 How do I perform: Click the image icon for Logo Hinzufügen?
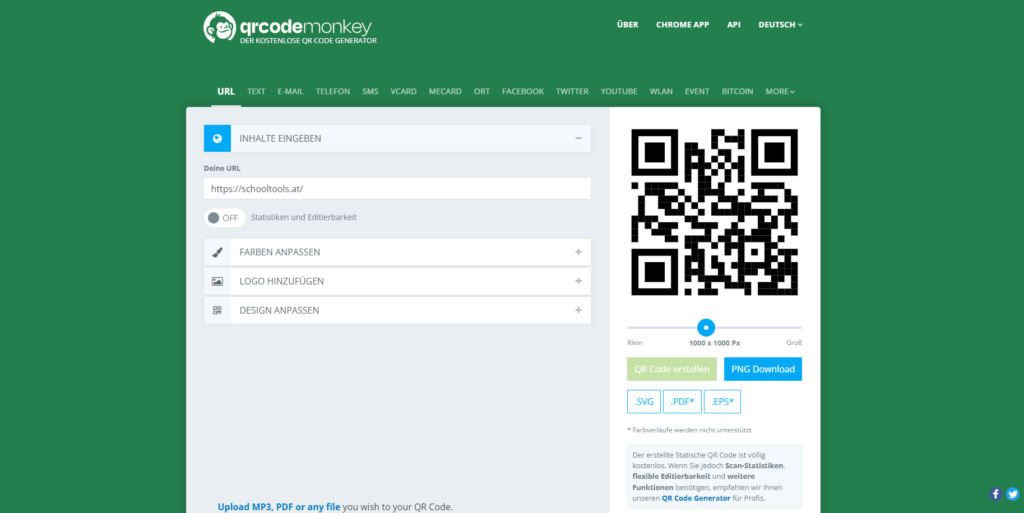pos(217,281)
